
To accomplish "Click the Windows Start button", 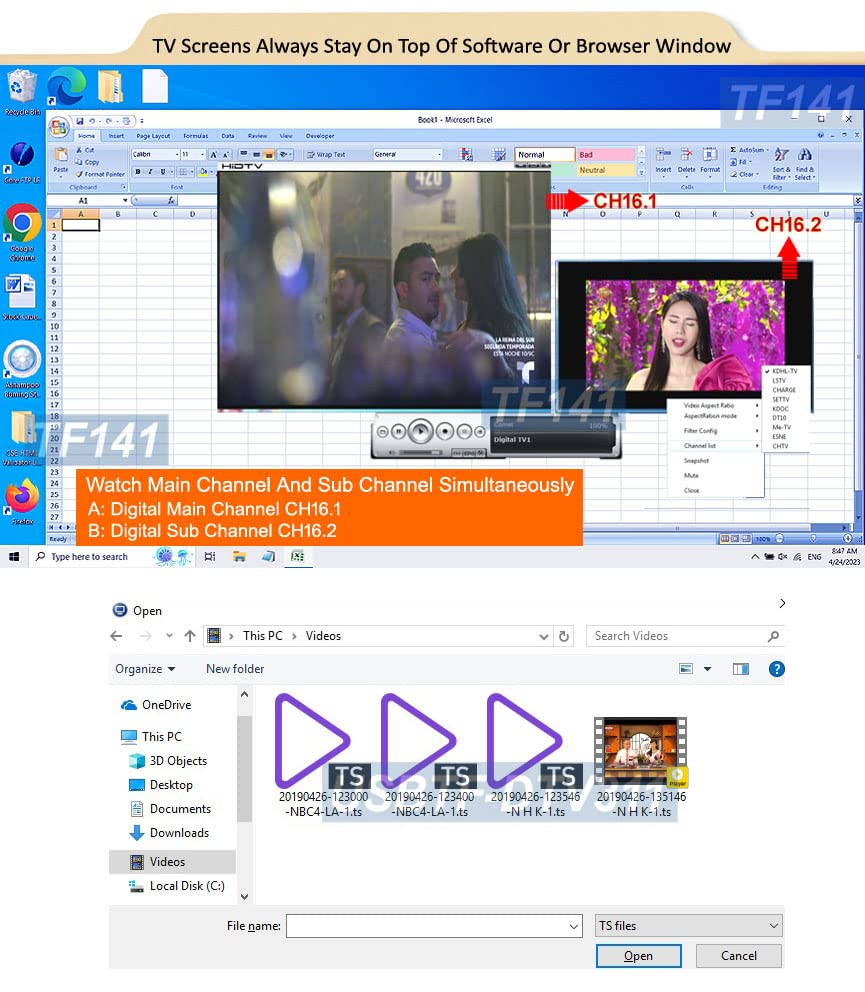I will pyautogui.click(x=14, y=556).
